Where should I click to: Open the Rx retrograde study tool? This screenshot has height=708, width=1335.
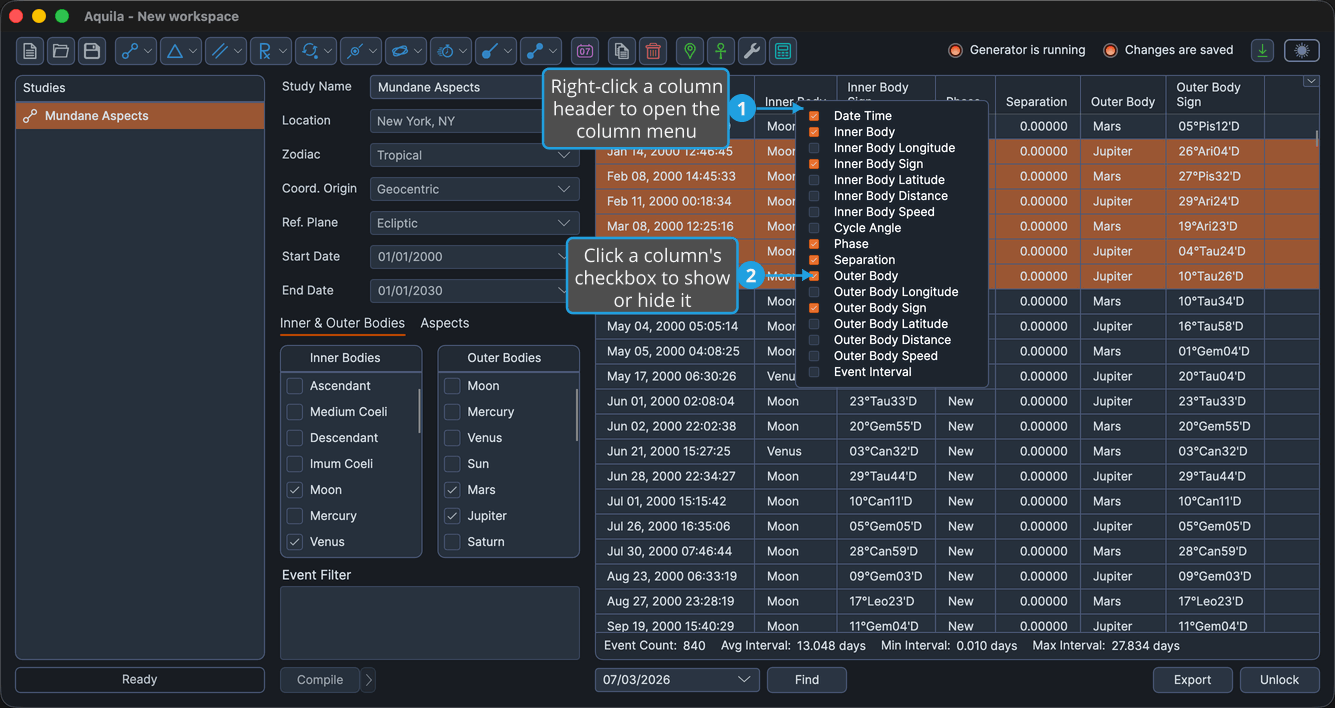pyautogui.click(x=271, y=50)
